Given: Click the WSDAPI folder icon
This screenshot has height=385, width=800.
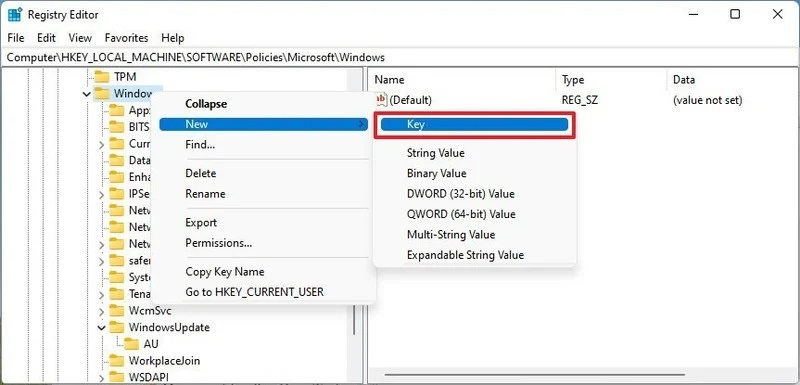Looking at the screenshot, I should tap(117, 377).
